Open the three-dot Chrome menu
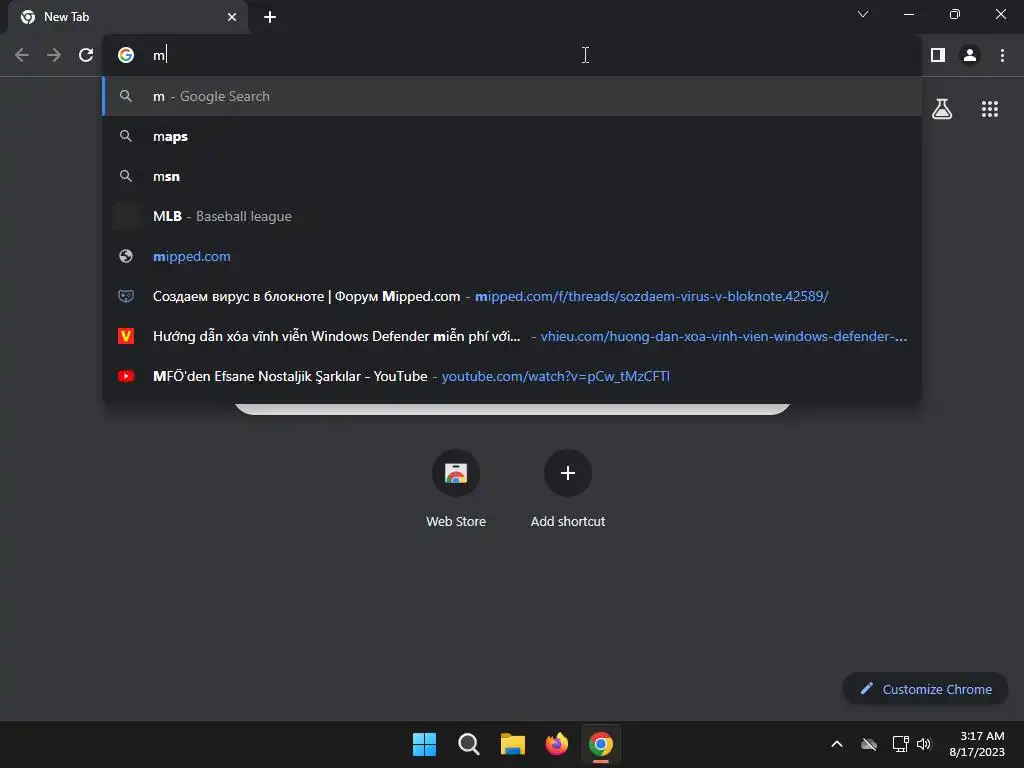 pos(1002,55)
